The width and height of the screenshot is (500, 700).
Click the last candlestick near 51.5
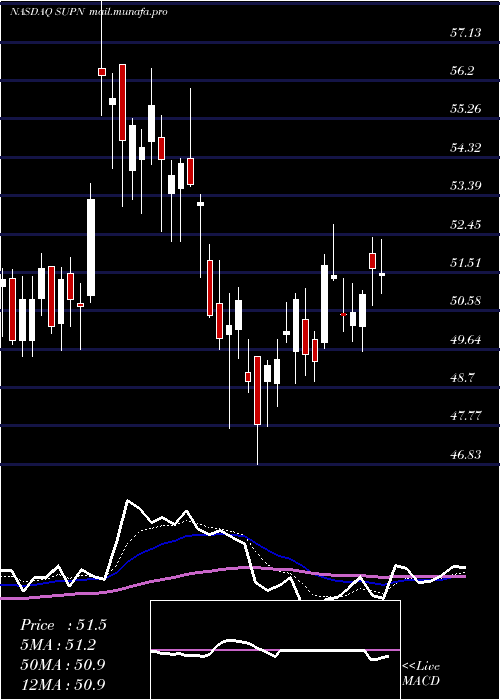tap(382, 275)
